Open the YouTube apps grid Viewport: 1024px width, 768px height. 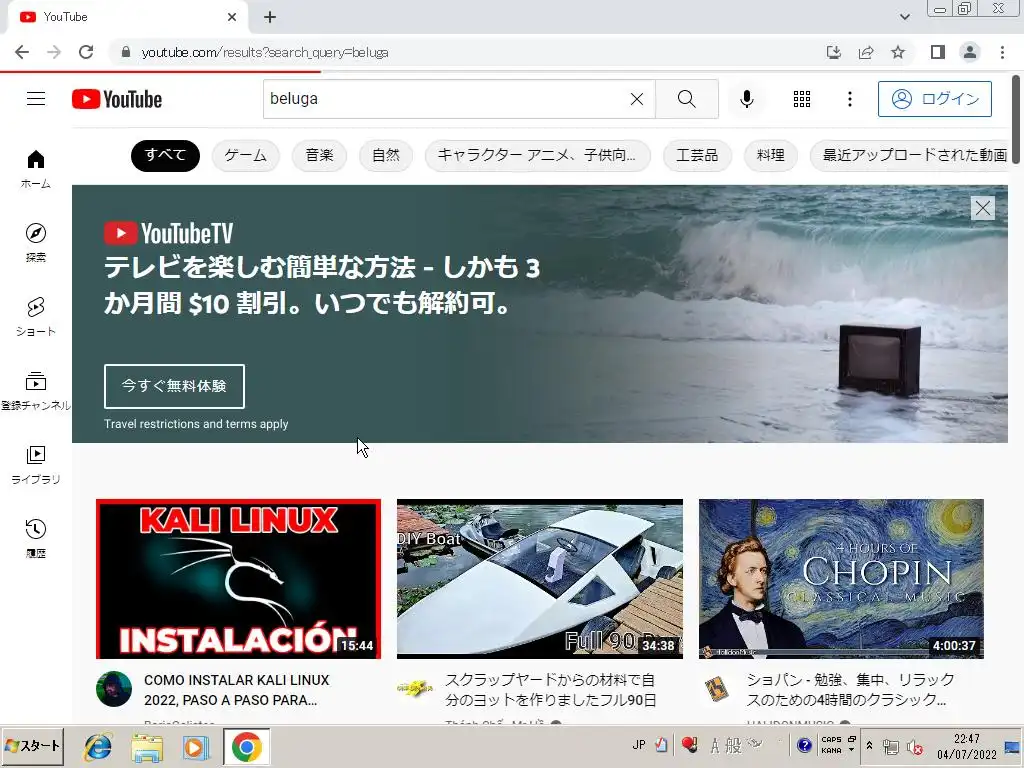coord(802,99)
